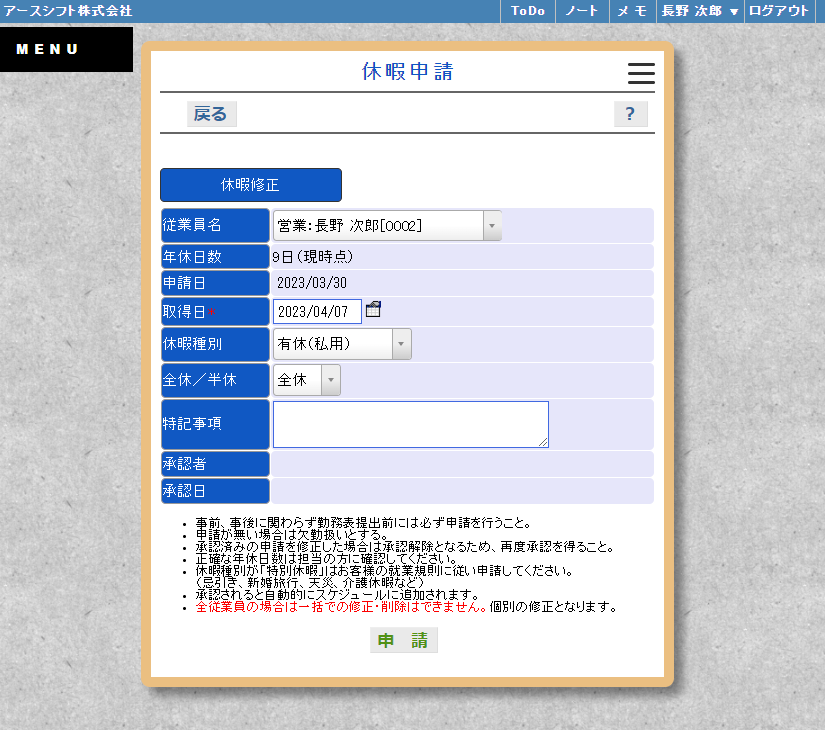
Task: Click the ToDo menu item
Action: pyautogui.click(x=527, y=11)
